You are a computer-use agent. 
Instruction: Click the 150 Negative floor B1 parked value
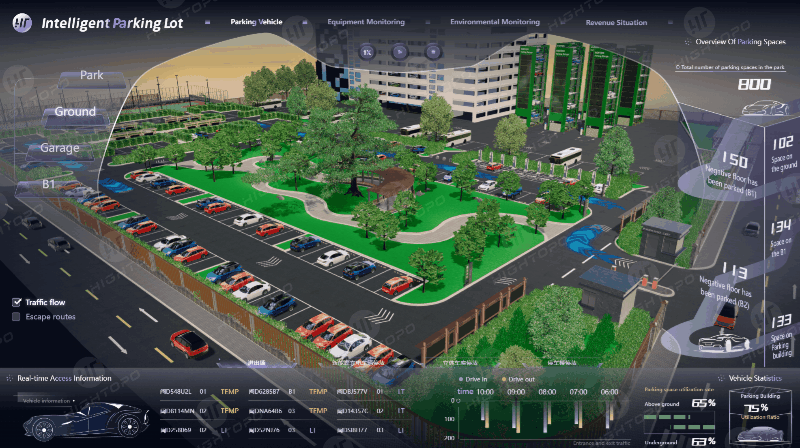[x=735, y=160]
